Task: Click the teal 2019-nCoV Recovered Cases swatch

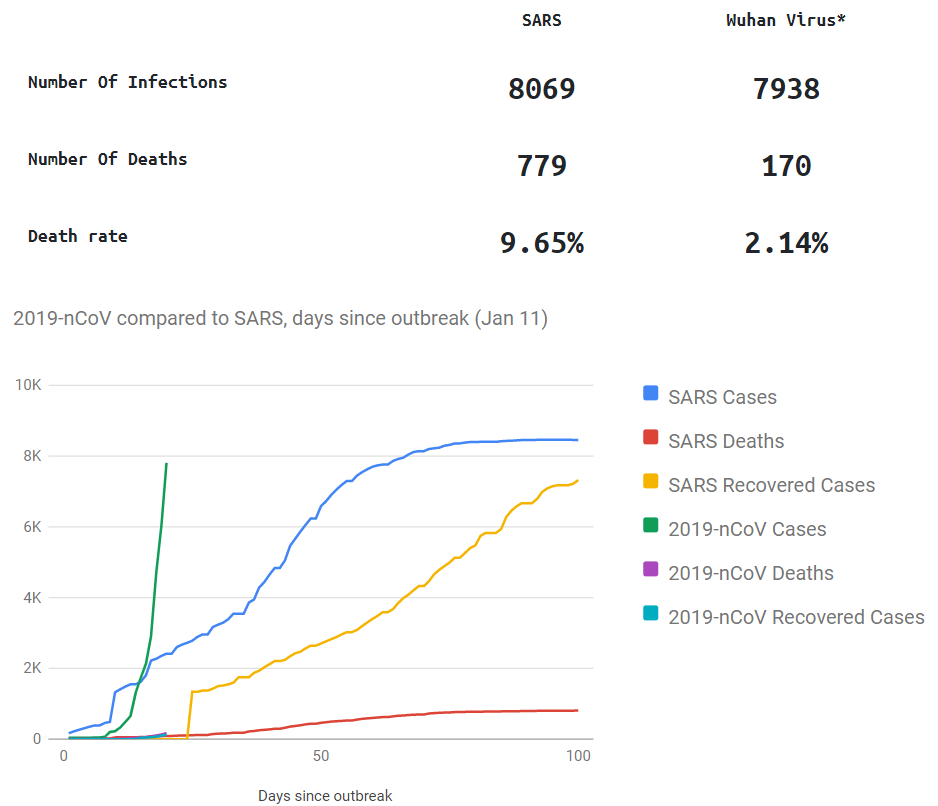Action: tap(651, 614)
